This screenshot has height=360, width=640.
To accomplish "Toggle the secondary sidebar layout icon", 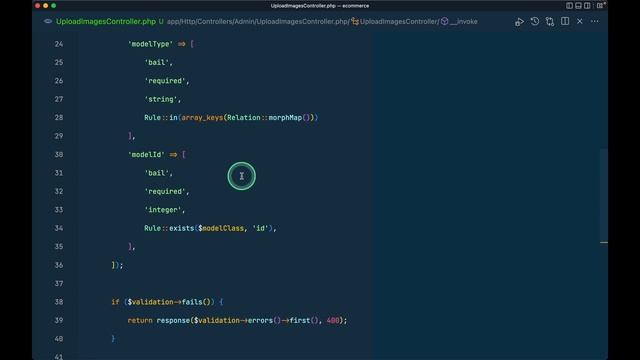I will [x=587, y=6].
